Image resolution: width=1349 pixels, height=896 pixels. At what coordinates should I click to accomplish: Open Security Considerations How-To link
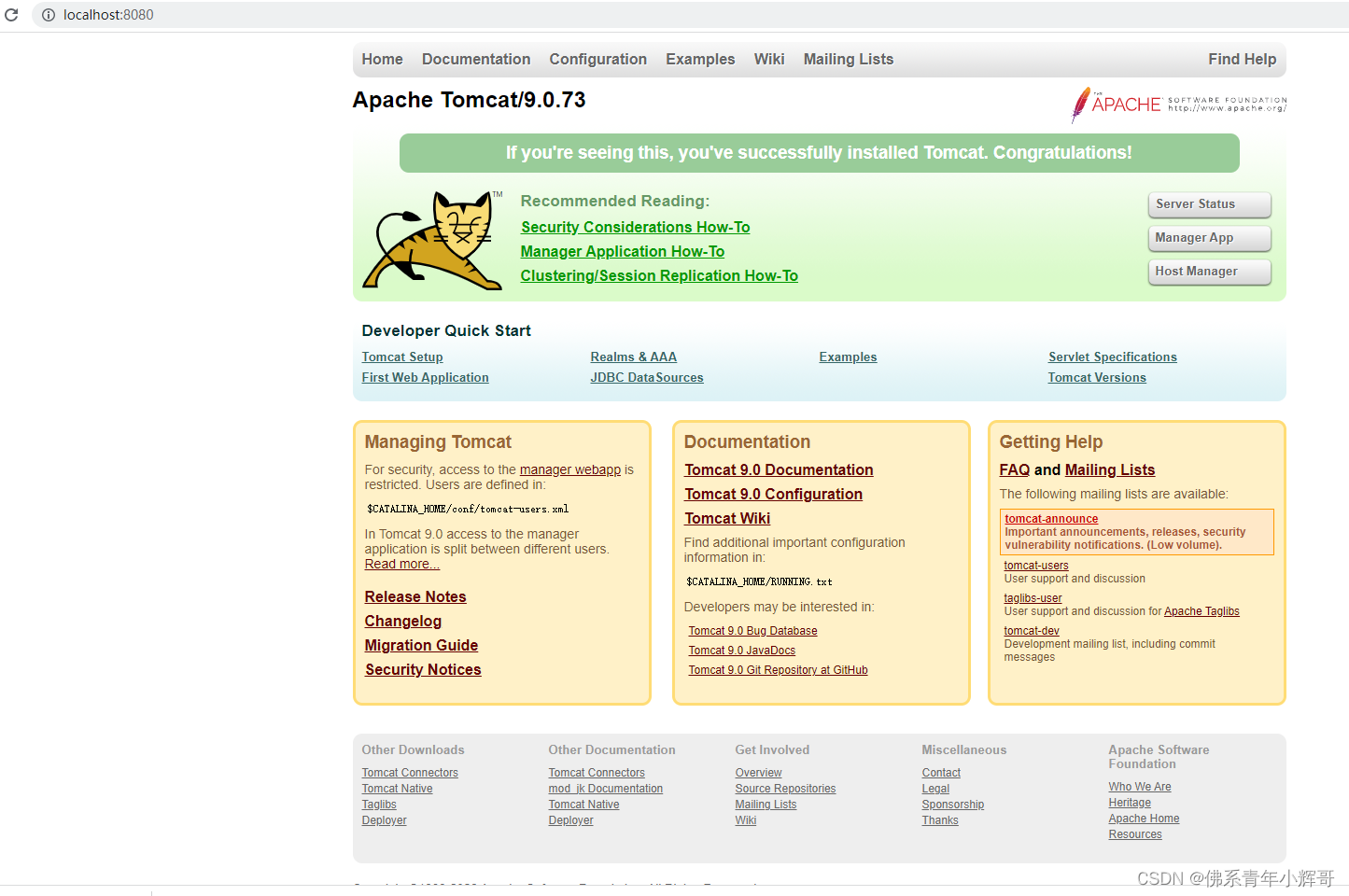click(x=636, y=227)
